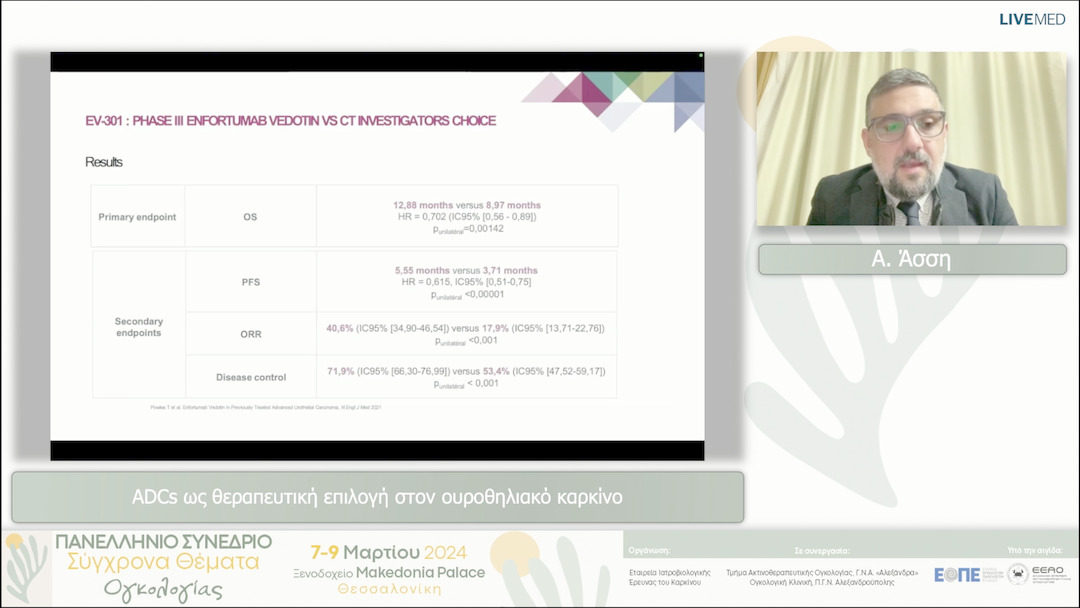Viewport: 1080px width, 608px height.
Task: Click the round crab emblem in the footer
Action: coord(1017,574)
